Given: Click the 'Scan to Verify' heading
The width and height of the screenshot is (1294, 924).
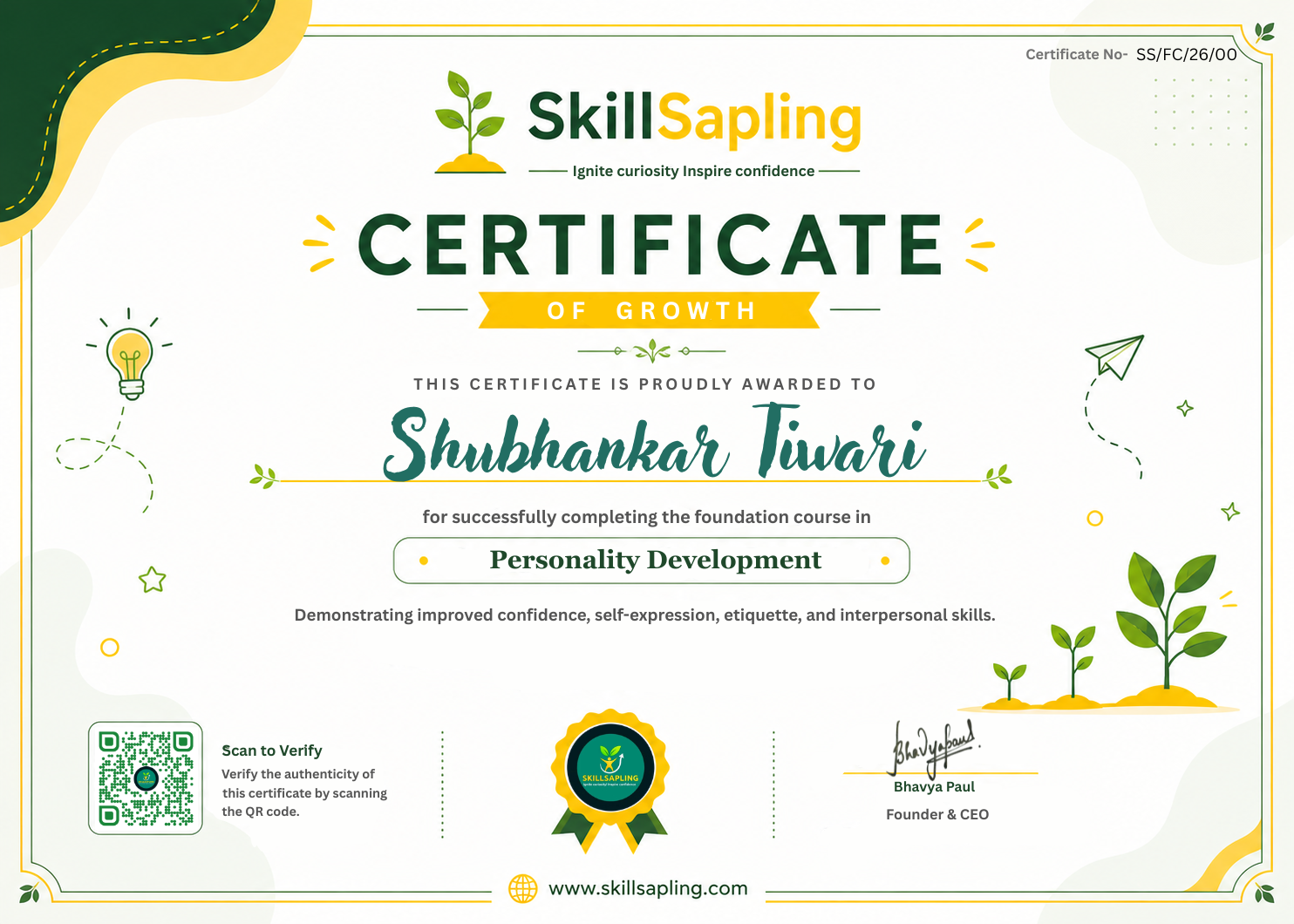Looking at the screenshot, I should point(272,751).
